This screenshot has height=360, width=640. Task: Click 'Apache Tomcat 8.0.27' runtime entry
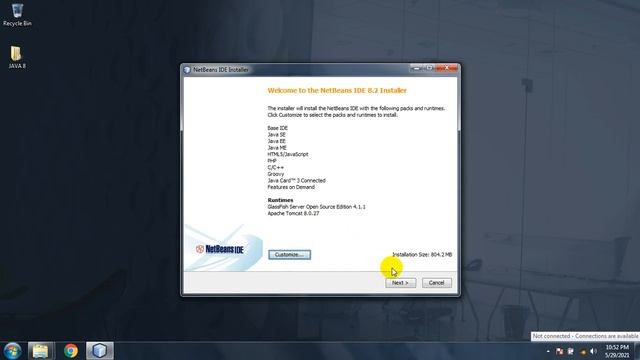coord(293,213)
